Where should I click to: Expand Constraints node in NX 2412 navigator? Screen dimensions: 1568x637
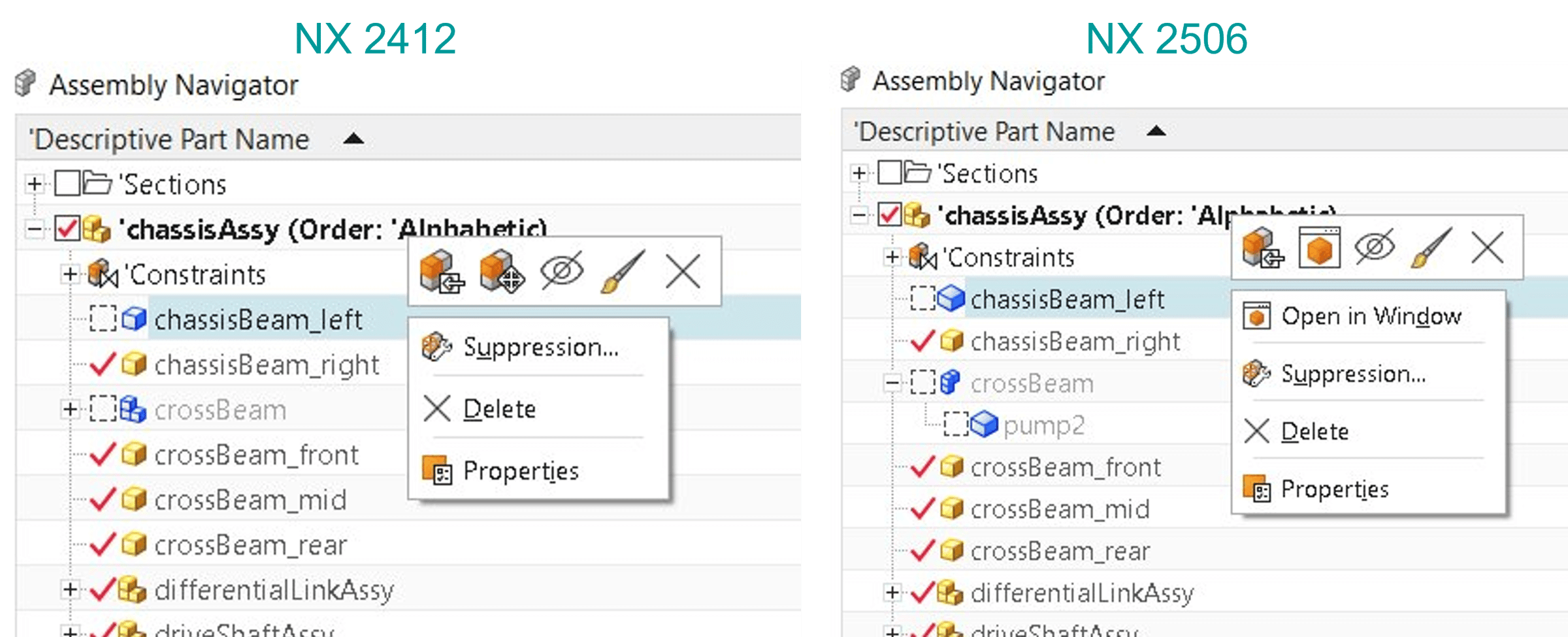tap(70, 274)
